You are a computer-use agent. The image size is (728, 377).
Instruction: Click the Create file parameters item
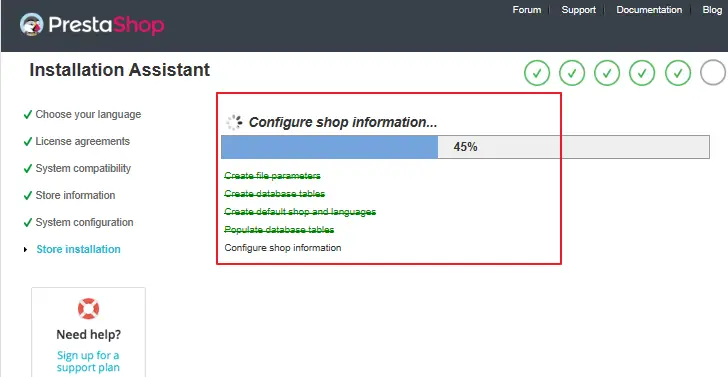coord(273,176)
